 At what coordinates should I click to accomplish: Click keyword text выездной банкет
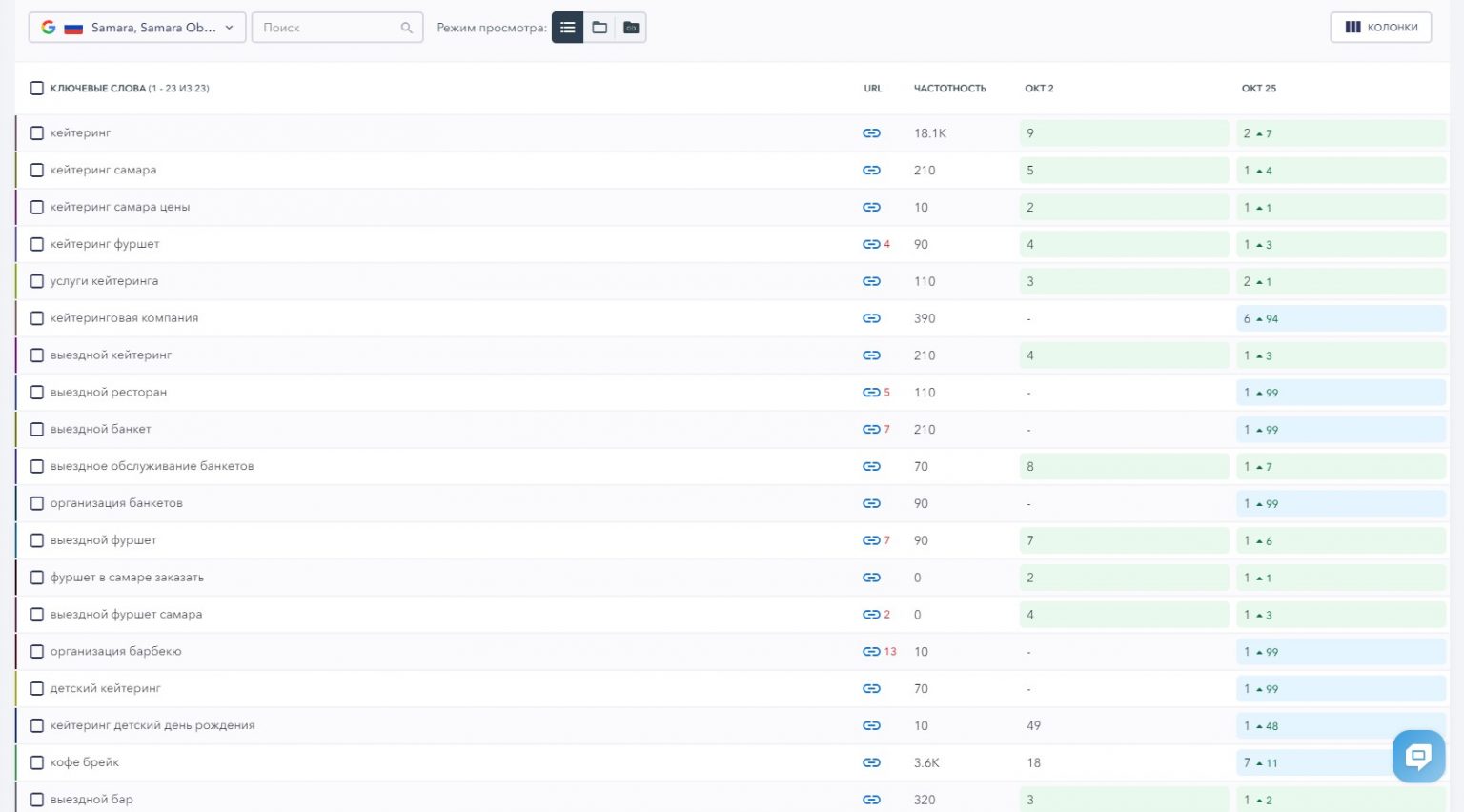[x=101, y=430]
